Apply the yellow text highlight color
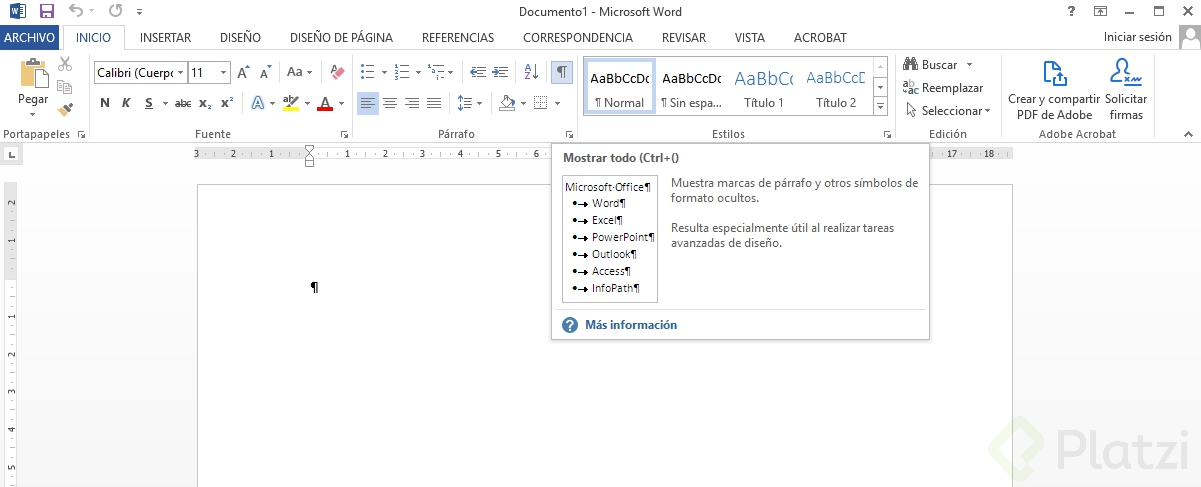 (x=291, y=103)
